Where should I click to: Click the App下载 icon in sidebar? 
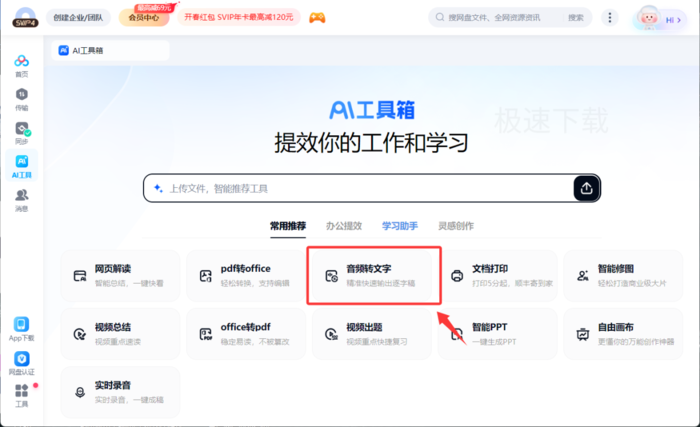21,329
